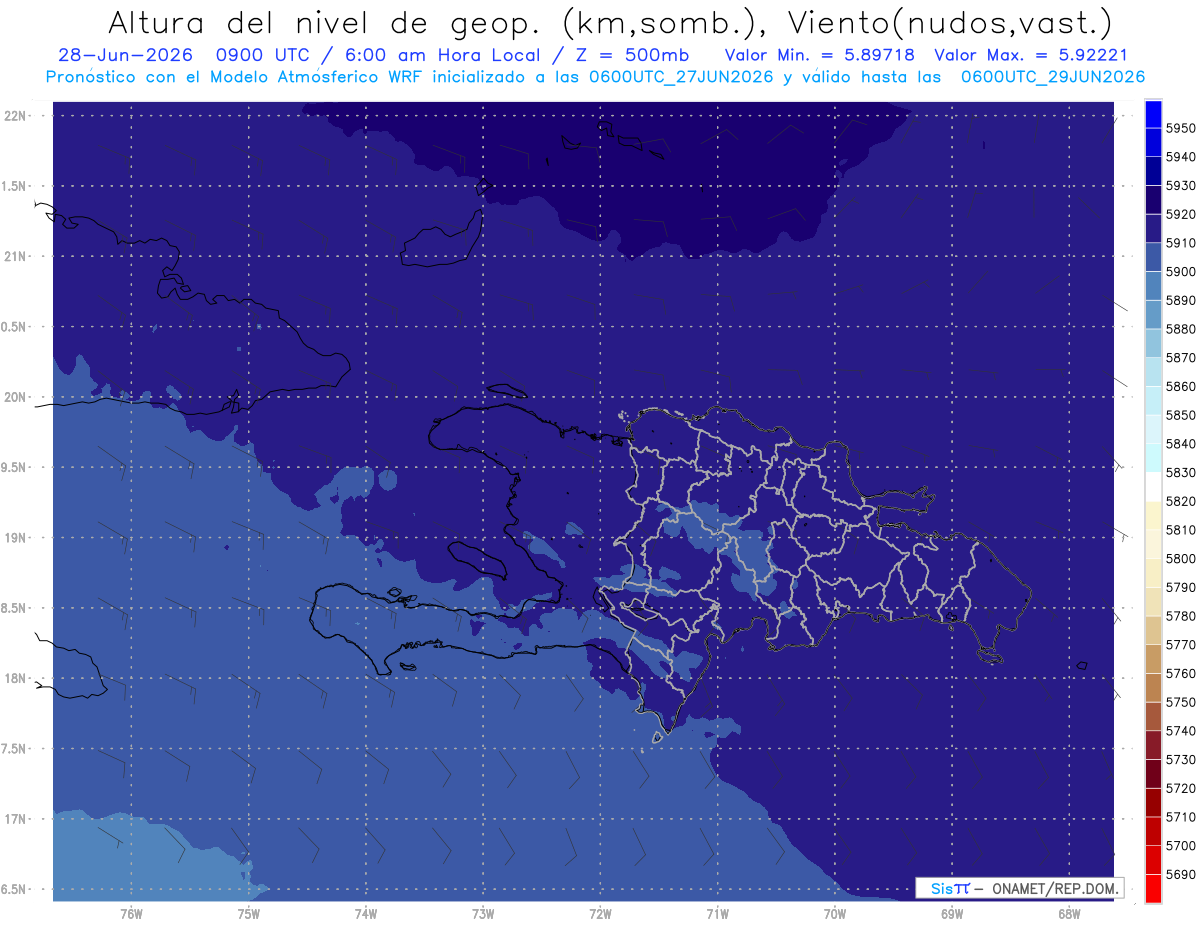Click the 21N latitude axis label
The height and width of the screenshot is (927, 1200).
pos(17,257)
